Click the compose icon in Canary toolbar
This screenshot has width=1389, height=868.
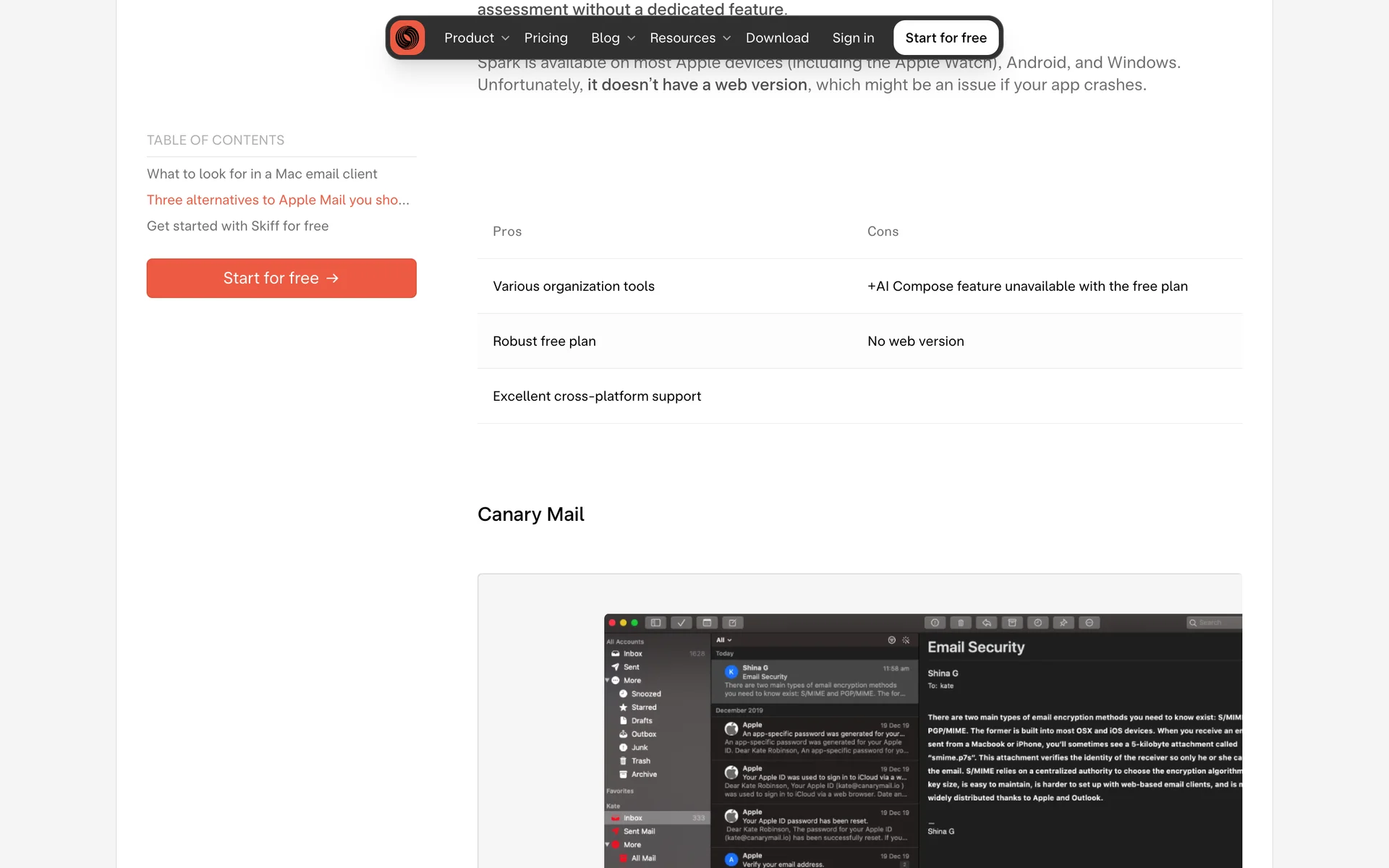pyautogui.click(x=732, y=623)
